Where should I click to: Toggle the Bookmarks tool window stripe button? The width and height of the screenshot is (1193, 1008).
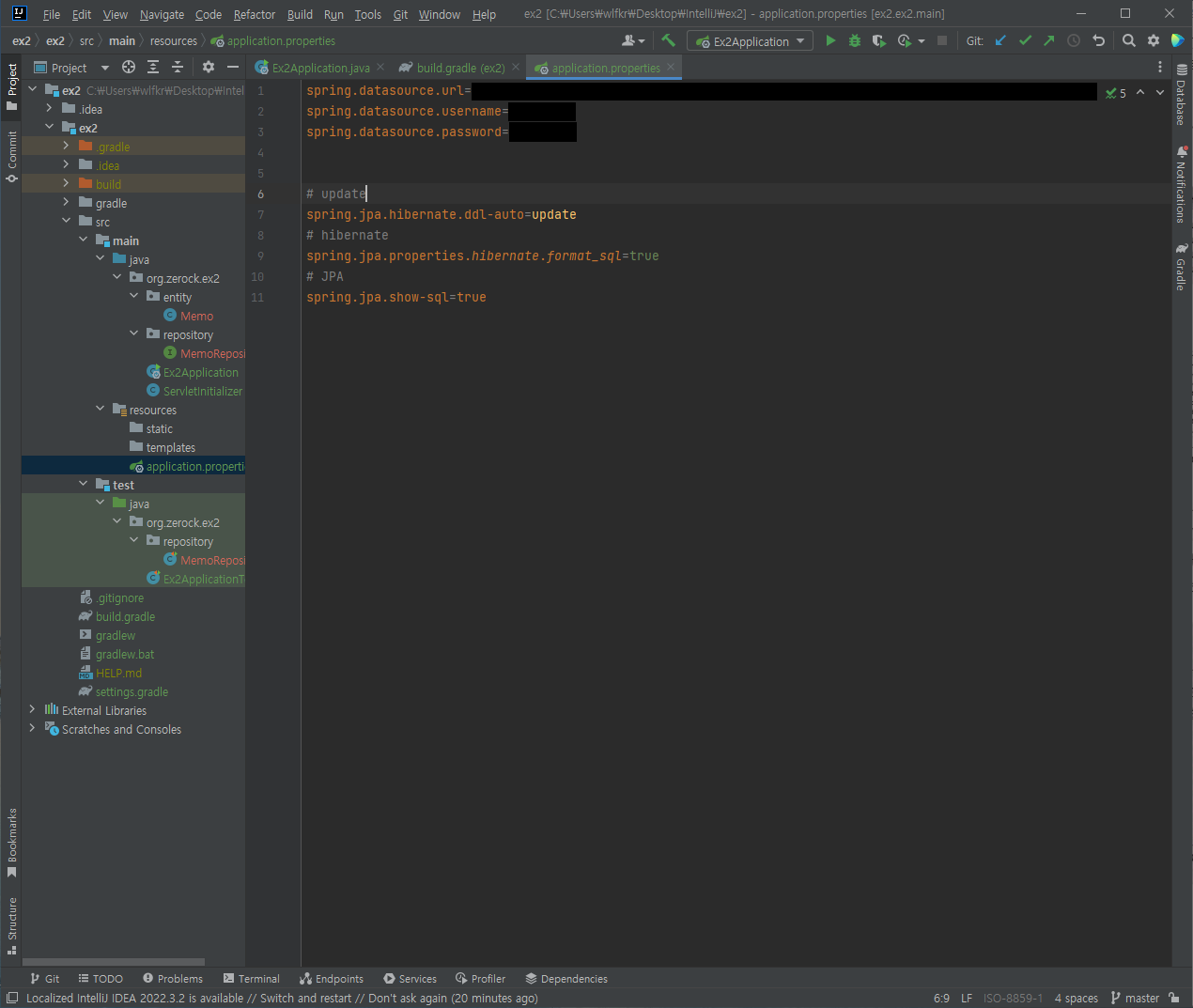[x=11, y=843]
